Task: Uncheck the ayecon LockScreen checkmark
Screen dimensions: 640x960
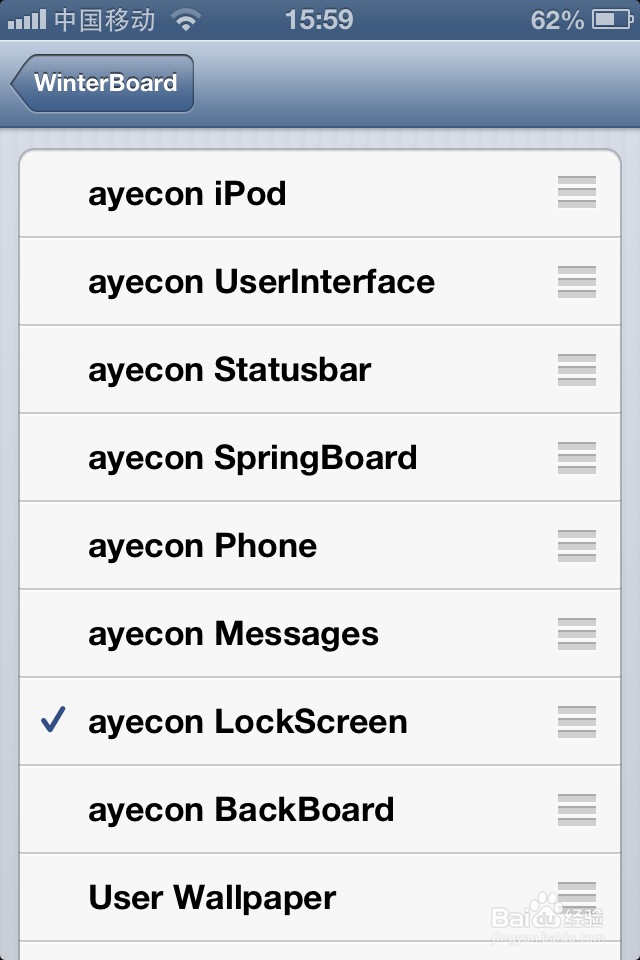Action: click(x=54, y=721)
